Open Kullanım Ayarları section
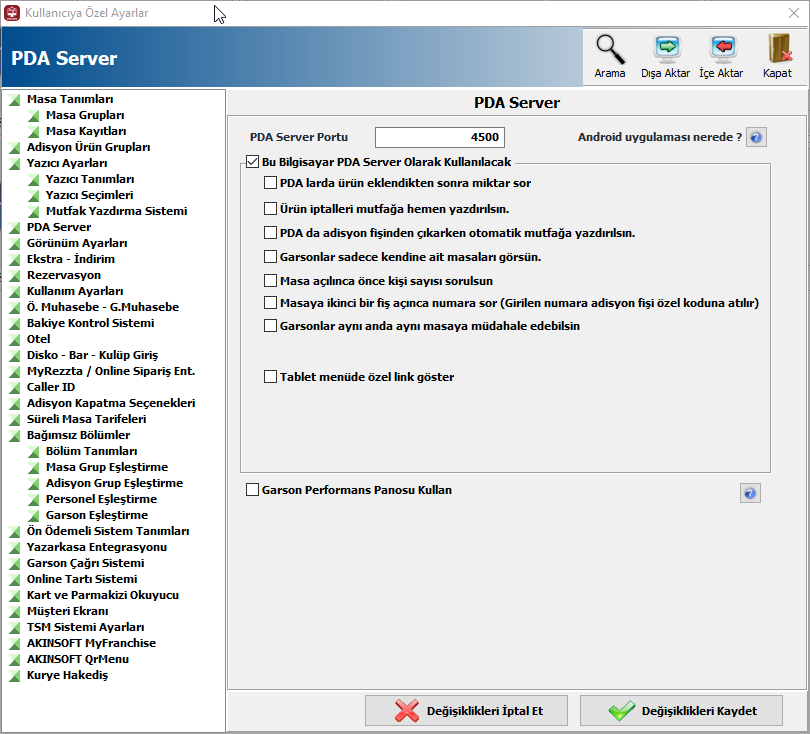810x734 pixels. (x=75, y=291)
